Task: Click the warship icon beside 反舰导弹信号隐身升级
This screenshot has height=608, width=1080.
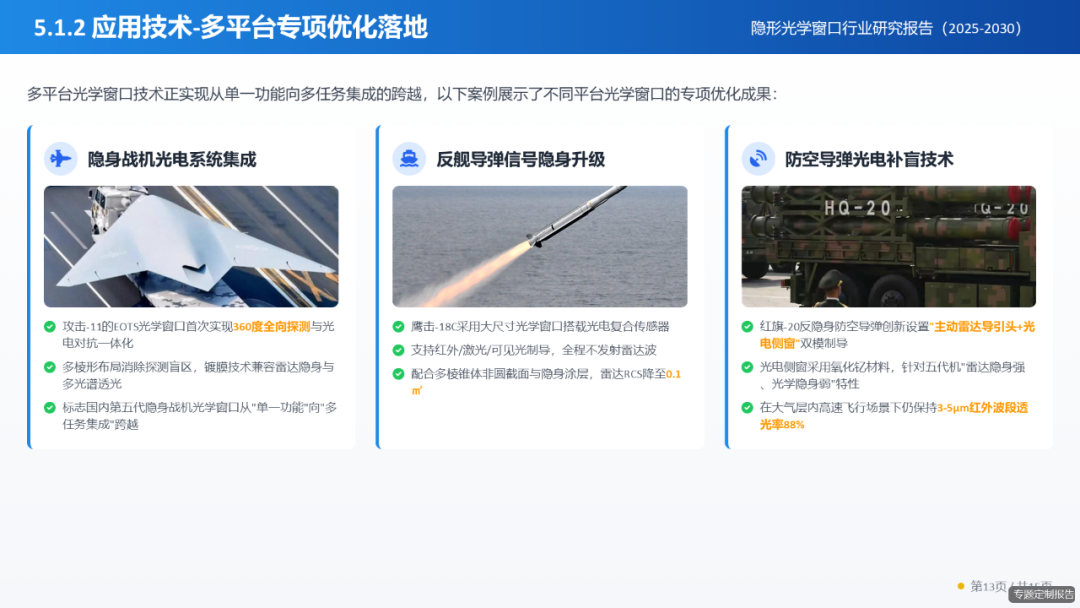Action: [410, 159]
